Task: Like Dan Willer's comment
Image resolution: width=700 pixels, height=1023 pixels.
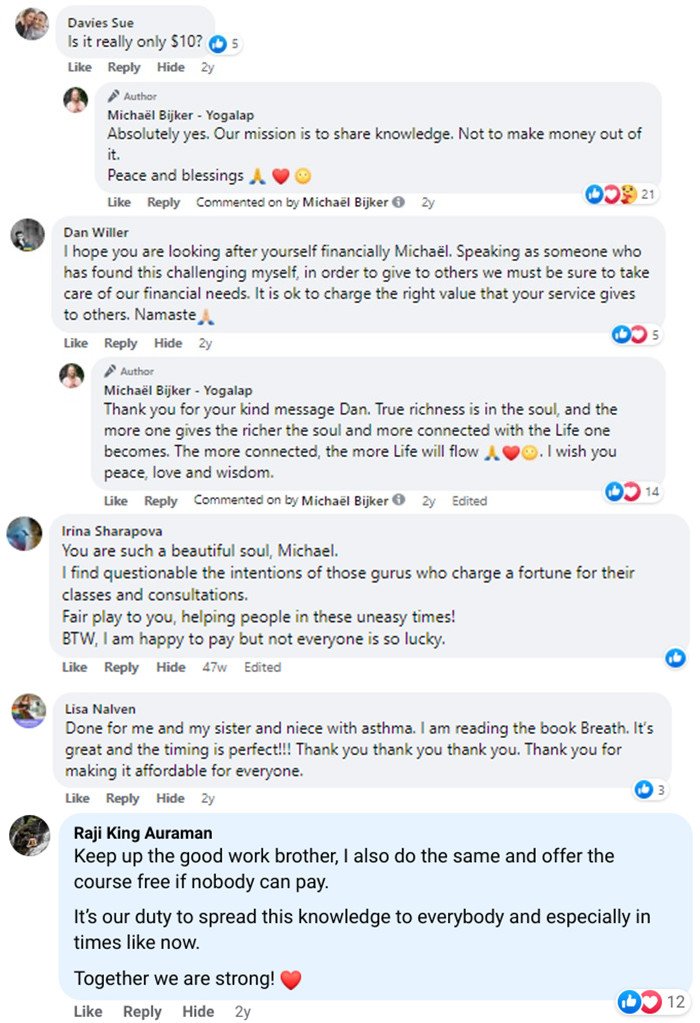Action: (x=76, y=343)
